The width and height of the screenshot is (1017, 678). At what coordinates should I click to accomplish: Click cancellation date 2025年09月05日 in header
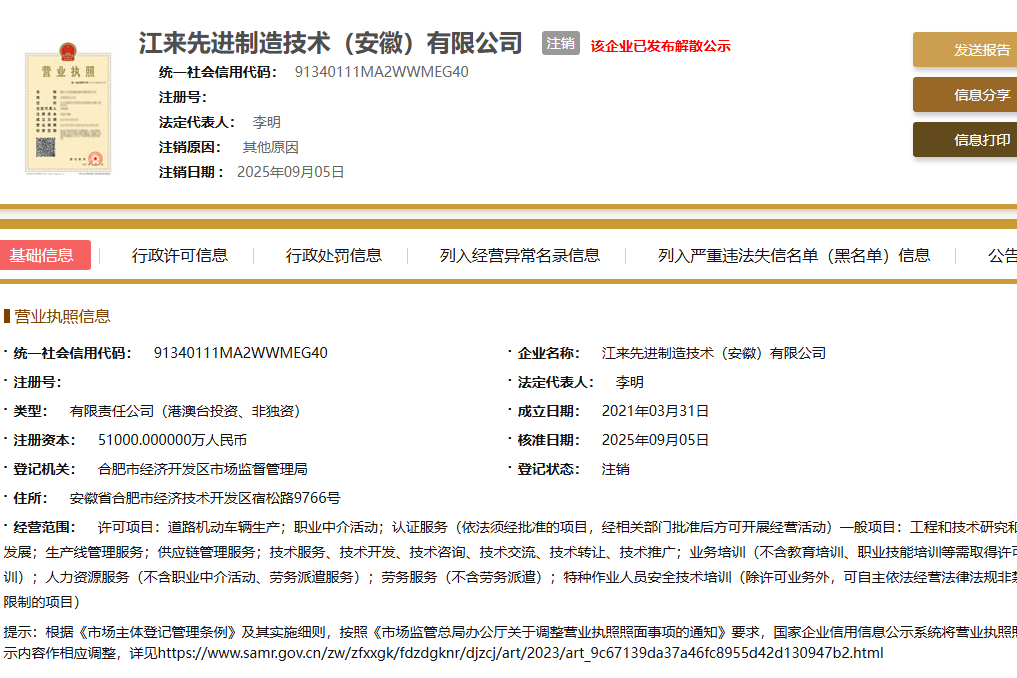291,172
